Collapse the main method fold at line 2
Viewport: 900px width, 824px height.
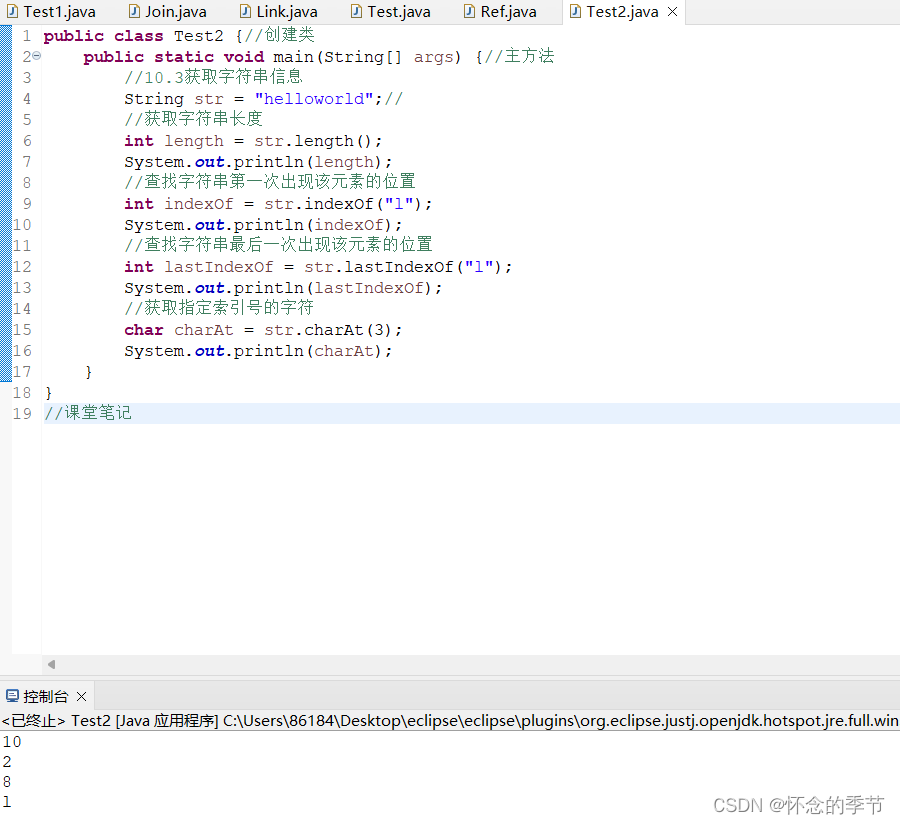point(36,56)
